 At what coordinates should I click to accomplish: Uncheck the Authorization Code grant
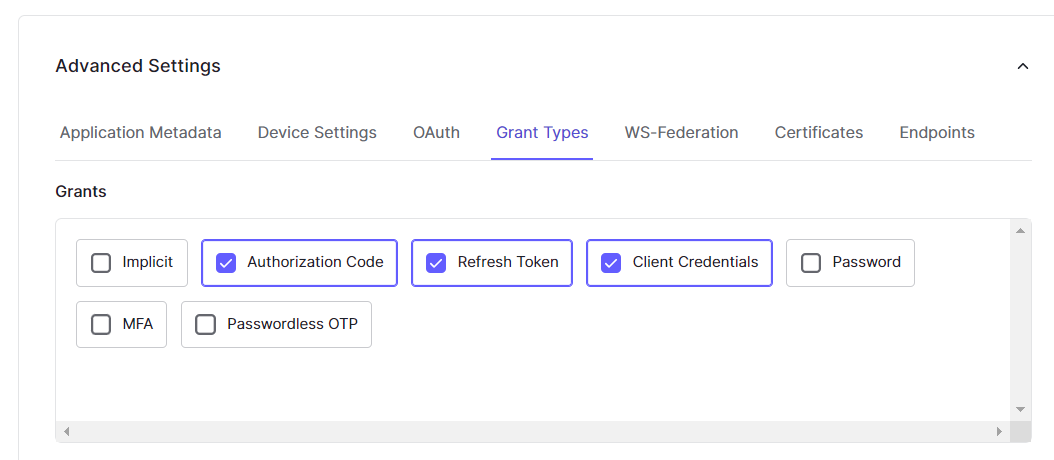226,263
